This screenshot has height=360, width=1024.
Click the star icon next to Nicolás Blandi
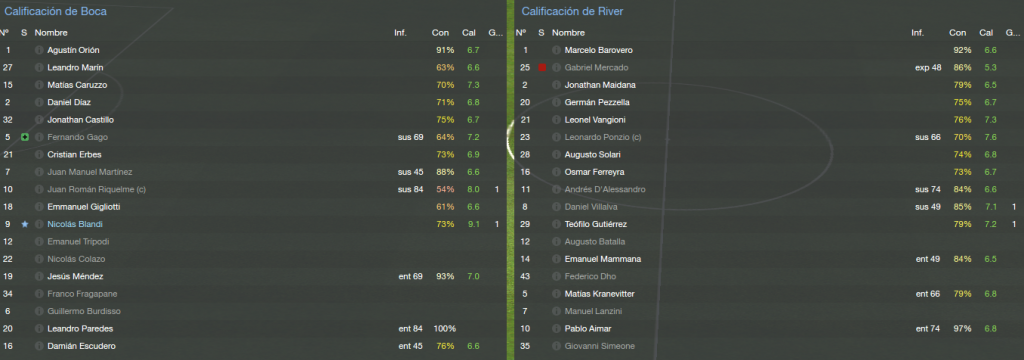click(25, 224)
